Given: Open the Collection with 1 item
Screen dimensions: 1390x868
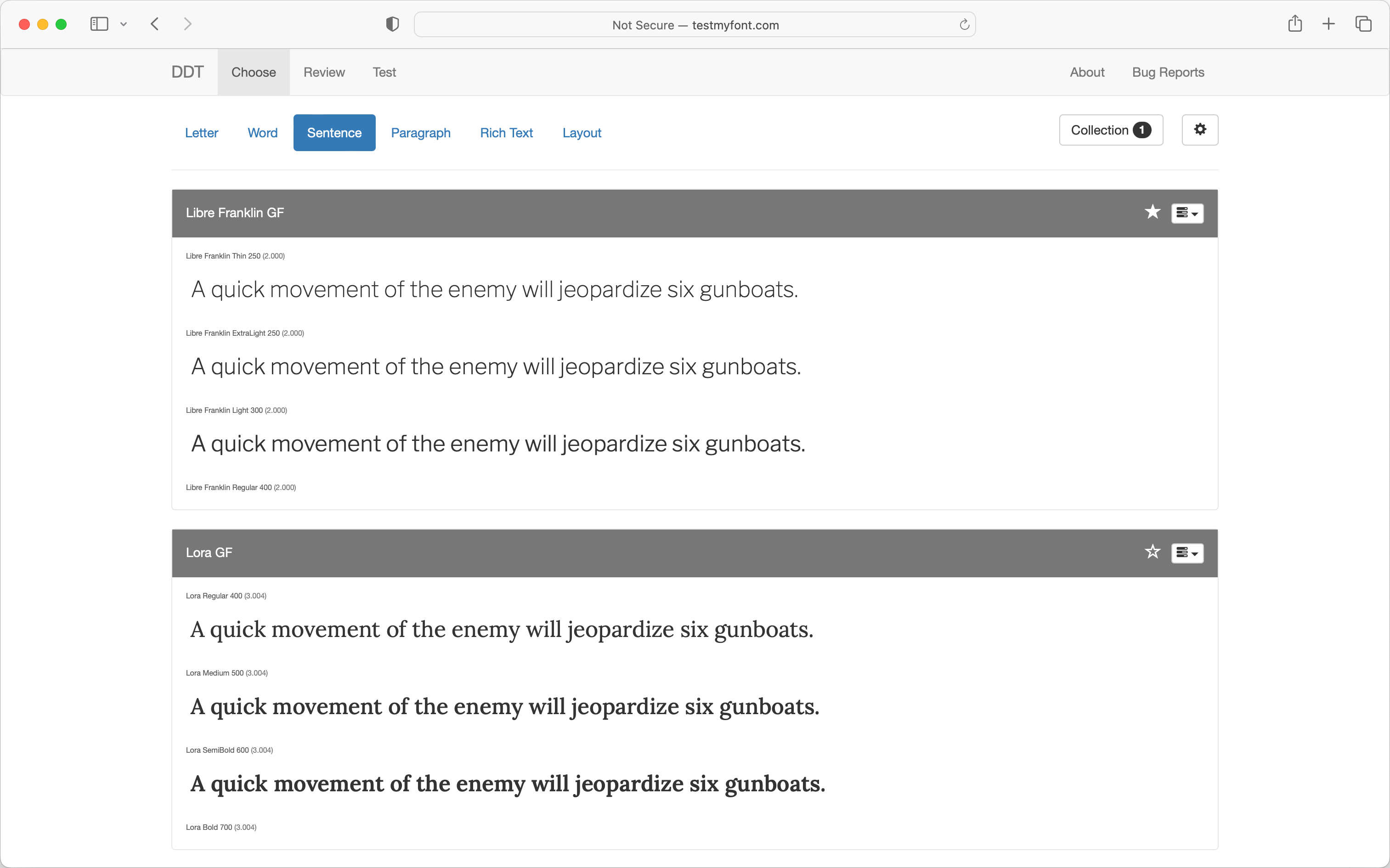Looking at the screenshot, I should [x=1110, y=130].
